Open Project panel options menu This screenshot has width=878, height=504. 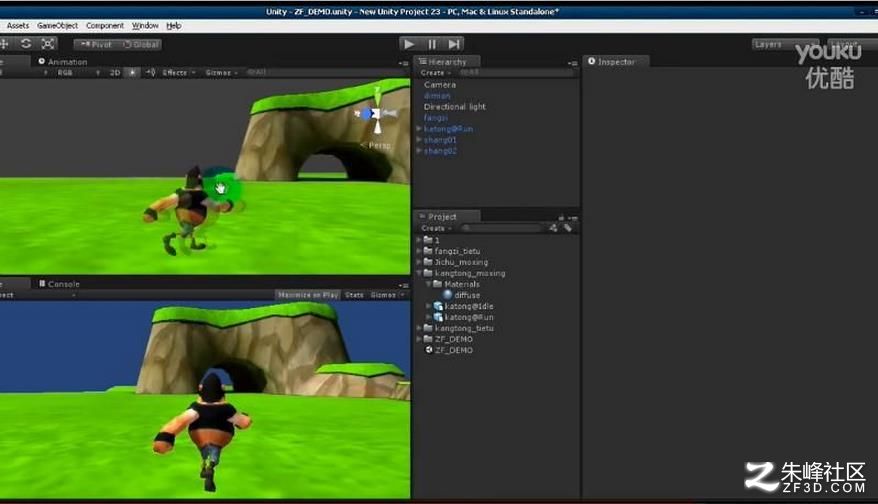572,218
